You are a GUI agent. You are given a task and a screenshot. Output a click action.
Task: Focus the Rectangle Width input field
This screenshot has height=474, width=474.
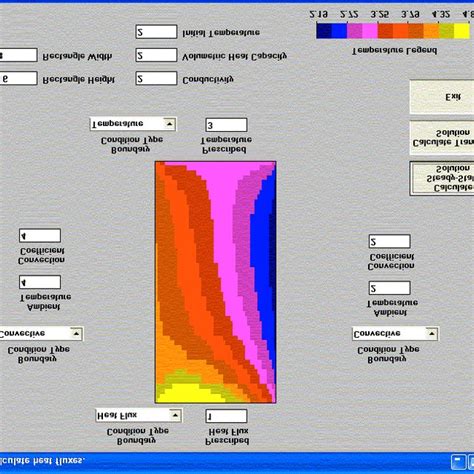pos(18,55)
